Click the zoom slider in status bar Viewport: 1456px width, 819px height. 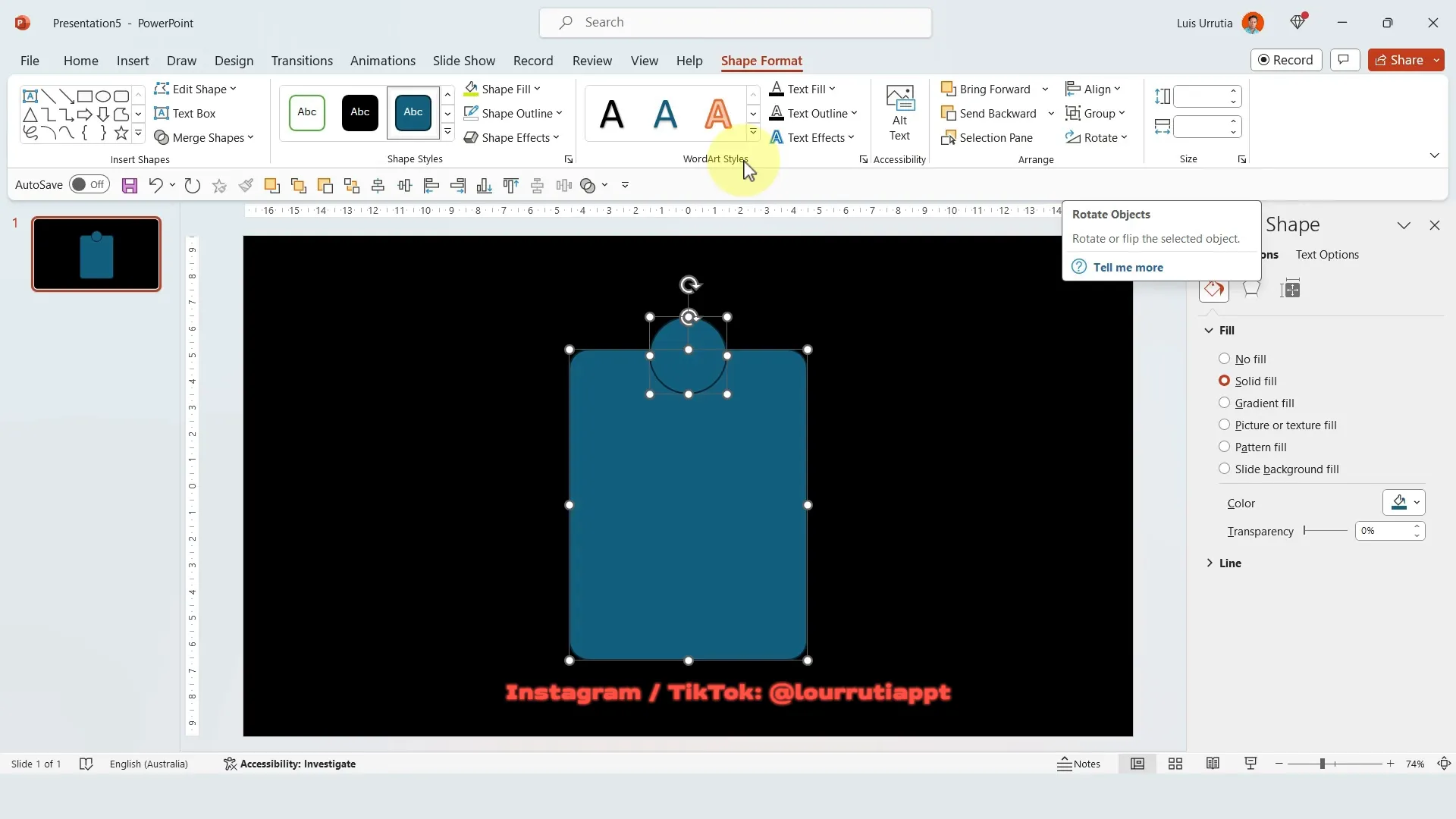click(1334, 764)
